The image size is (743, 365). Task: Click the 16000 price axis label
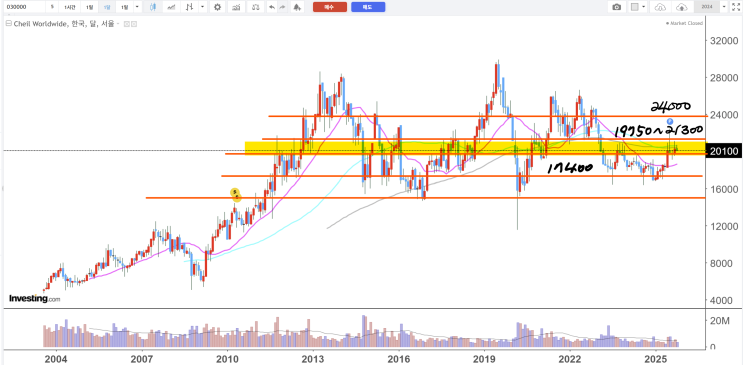(x=724, y=189)
